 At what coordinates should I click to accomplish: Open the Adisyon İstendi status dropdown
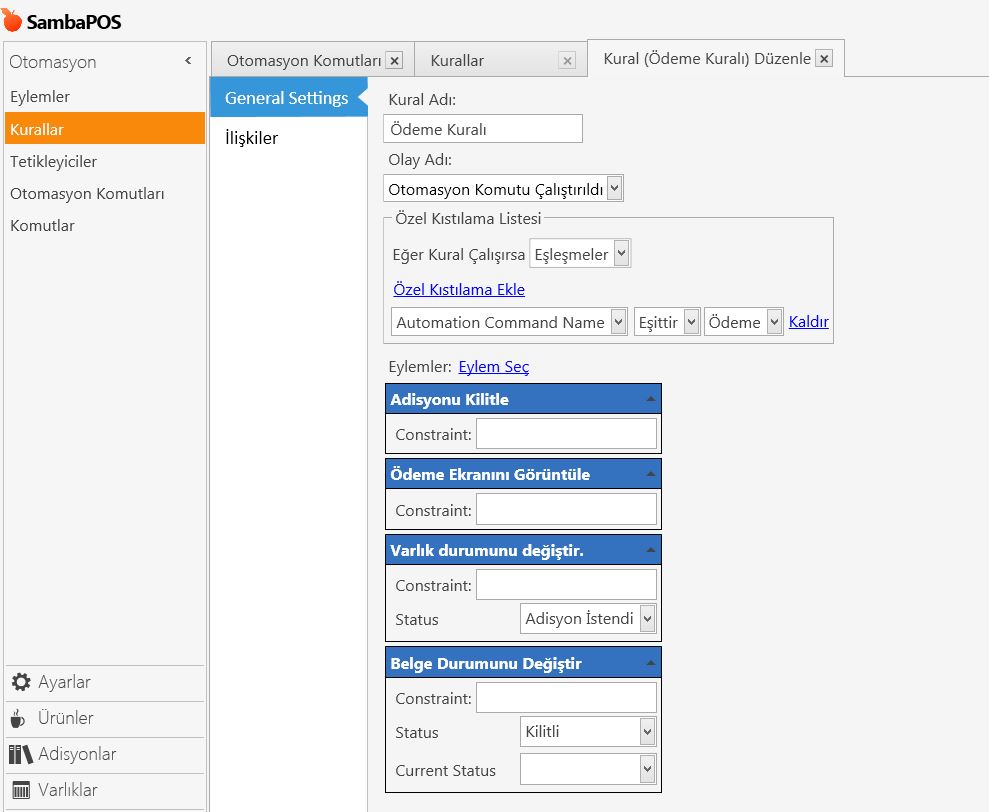pyautogui.click(x=647, y=619)
